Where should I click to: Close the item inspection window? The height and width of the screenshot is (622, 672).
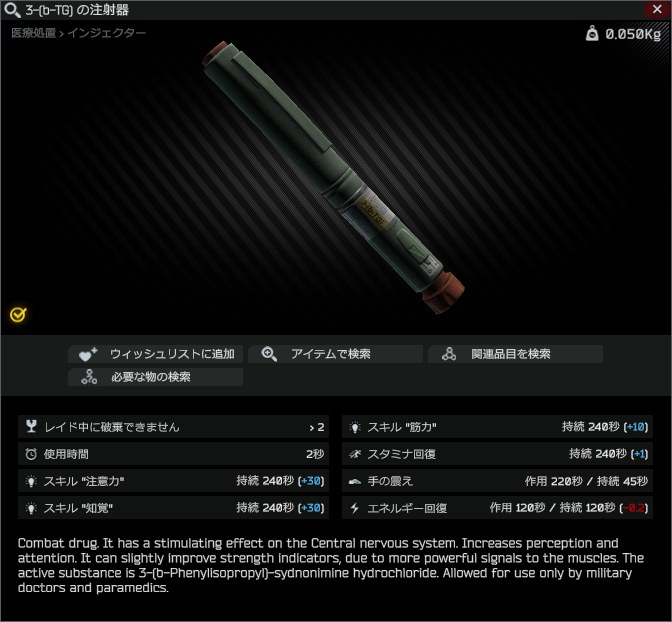point(657,9)
